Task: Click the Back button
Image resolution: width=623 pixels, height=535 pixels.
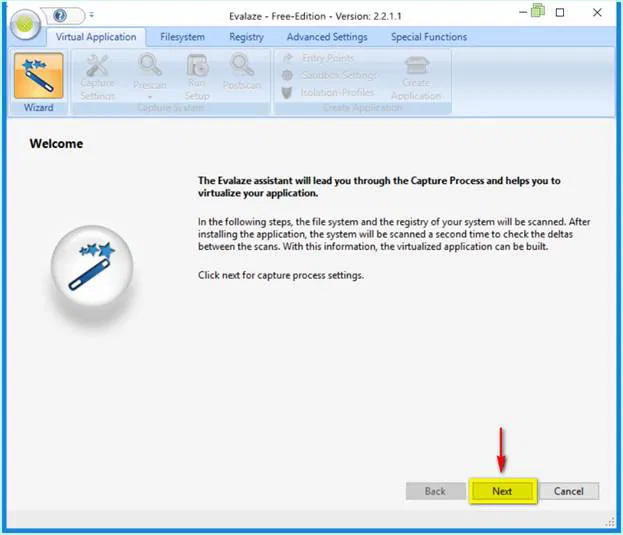Action: 435,491
